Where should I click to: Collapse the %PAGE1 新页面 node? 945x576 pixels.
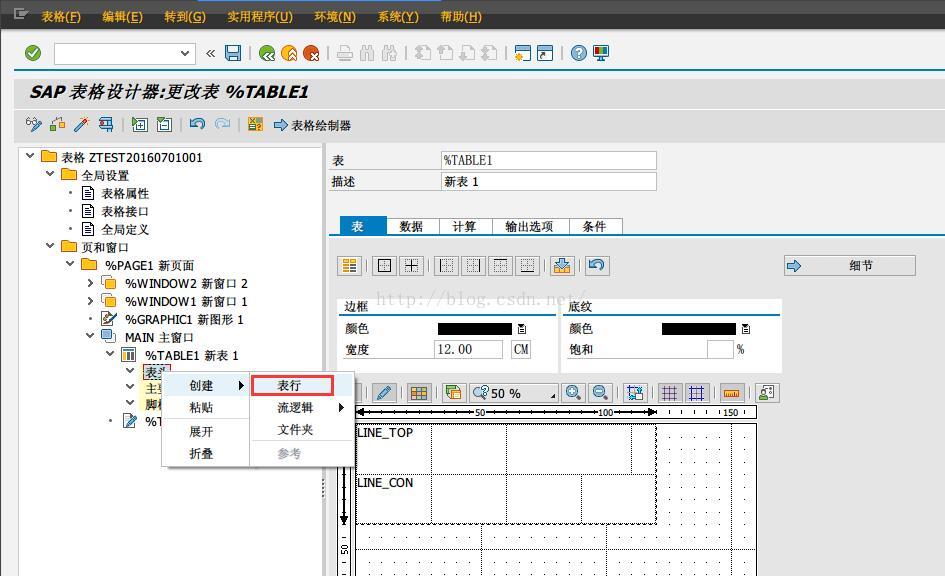coord(70,264)
